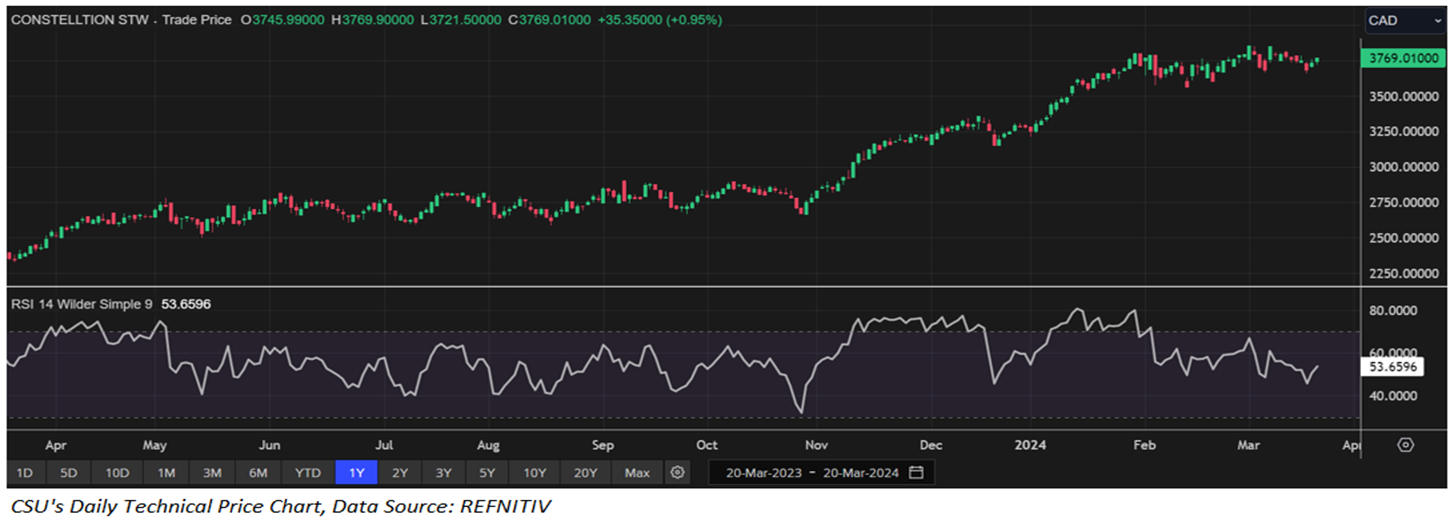
Task: Open range settings gear beside Max
Action: pyautogui.click(x=678, y=472)
